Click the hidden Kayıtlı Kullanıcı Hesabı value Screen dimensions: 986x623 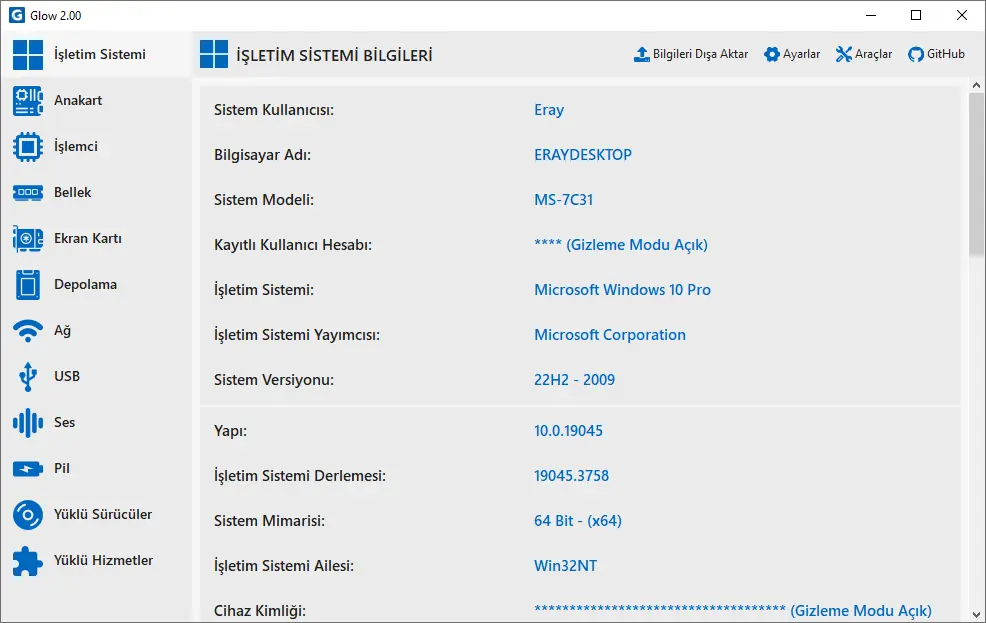click(621, 245)
